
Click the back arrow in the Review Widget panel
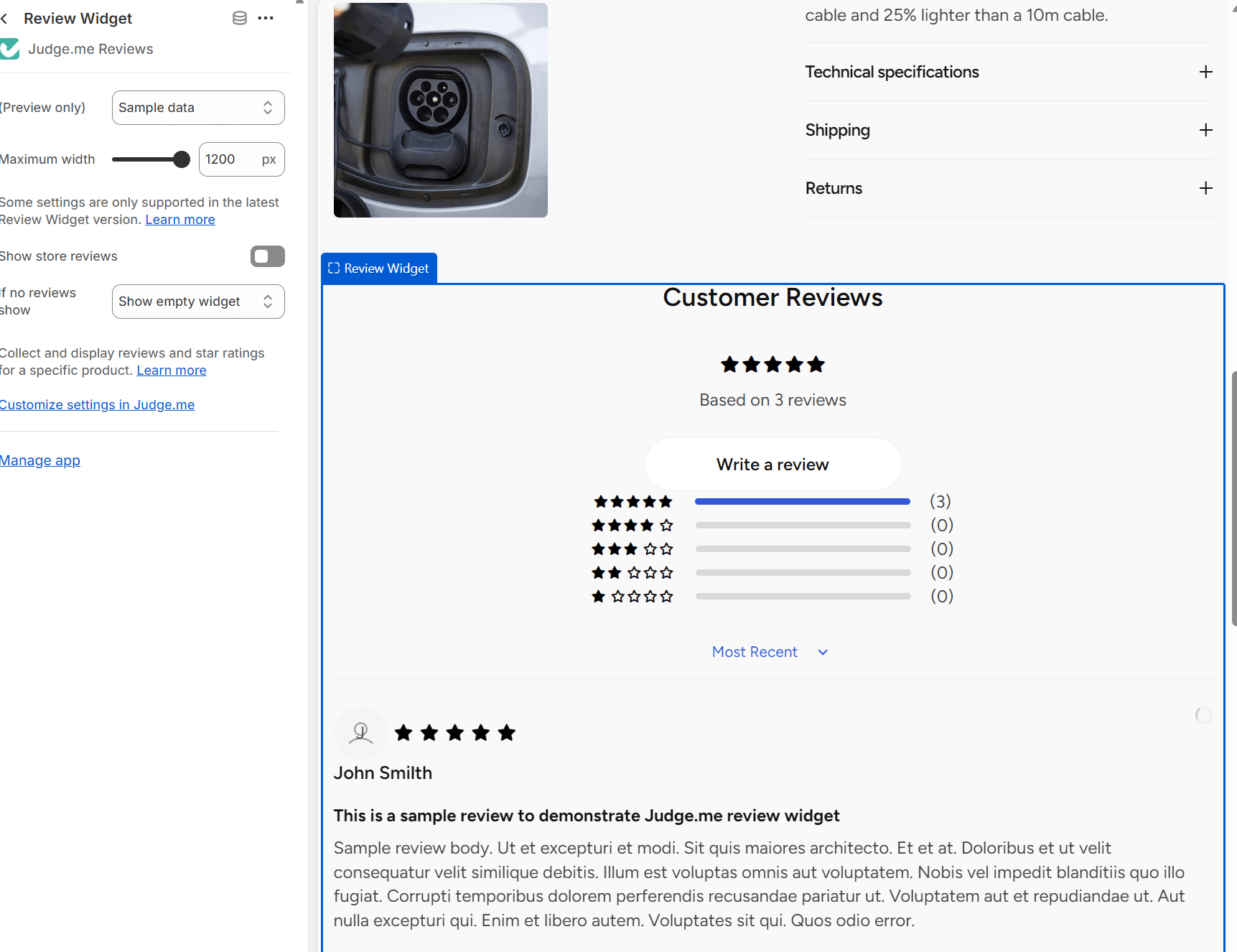click(x=6, y=18)
